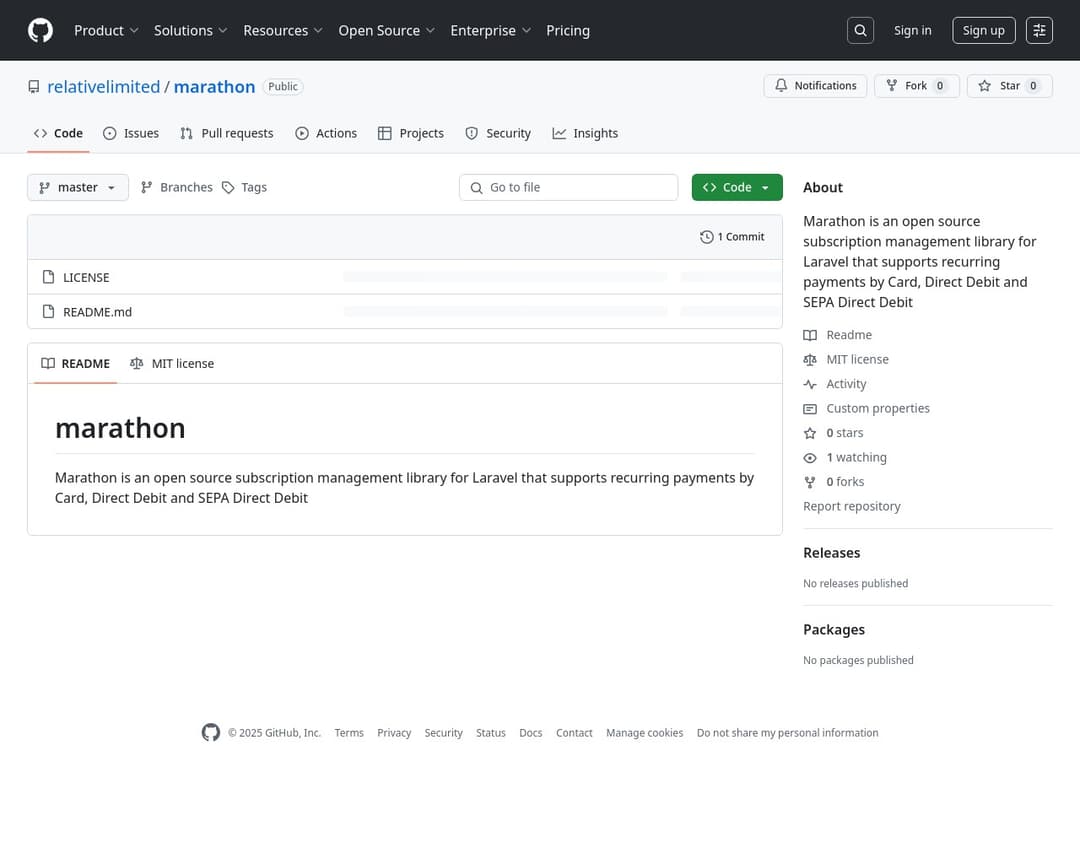Open the appearance settings icon beside Sign up

pos(1039,30)
